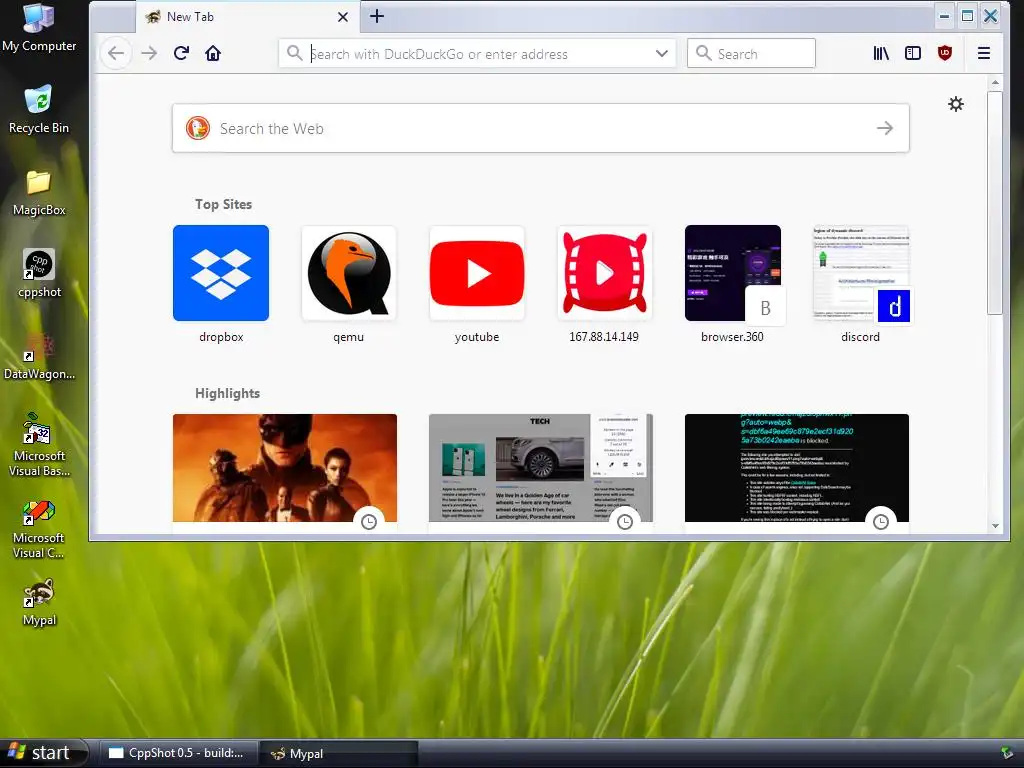The image size is (1024, 768).
Task: Open the hamburger application menu
Action: [x=984, y=54]
